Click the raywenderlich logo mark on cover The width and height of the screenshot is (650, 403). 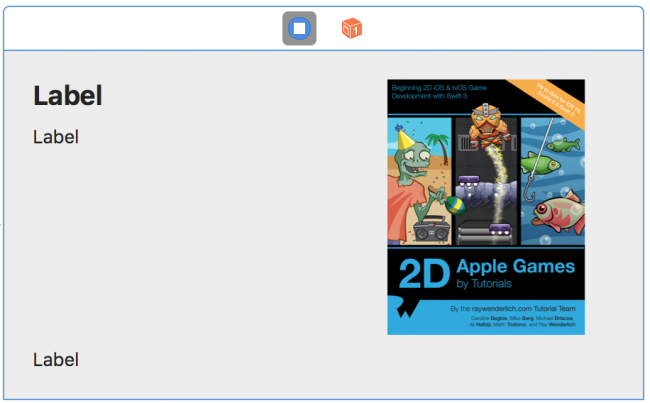[407, 307]
